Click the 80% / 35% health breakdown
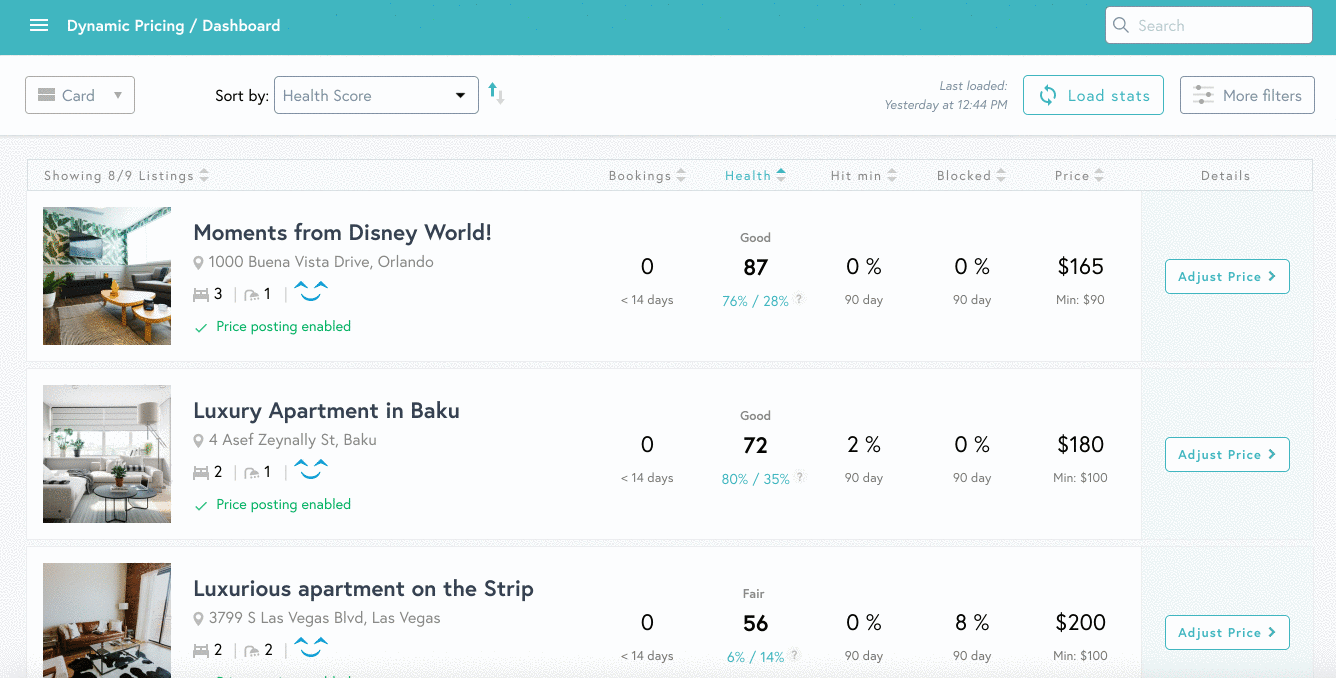 [x=755, y=478]
